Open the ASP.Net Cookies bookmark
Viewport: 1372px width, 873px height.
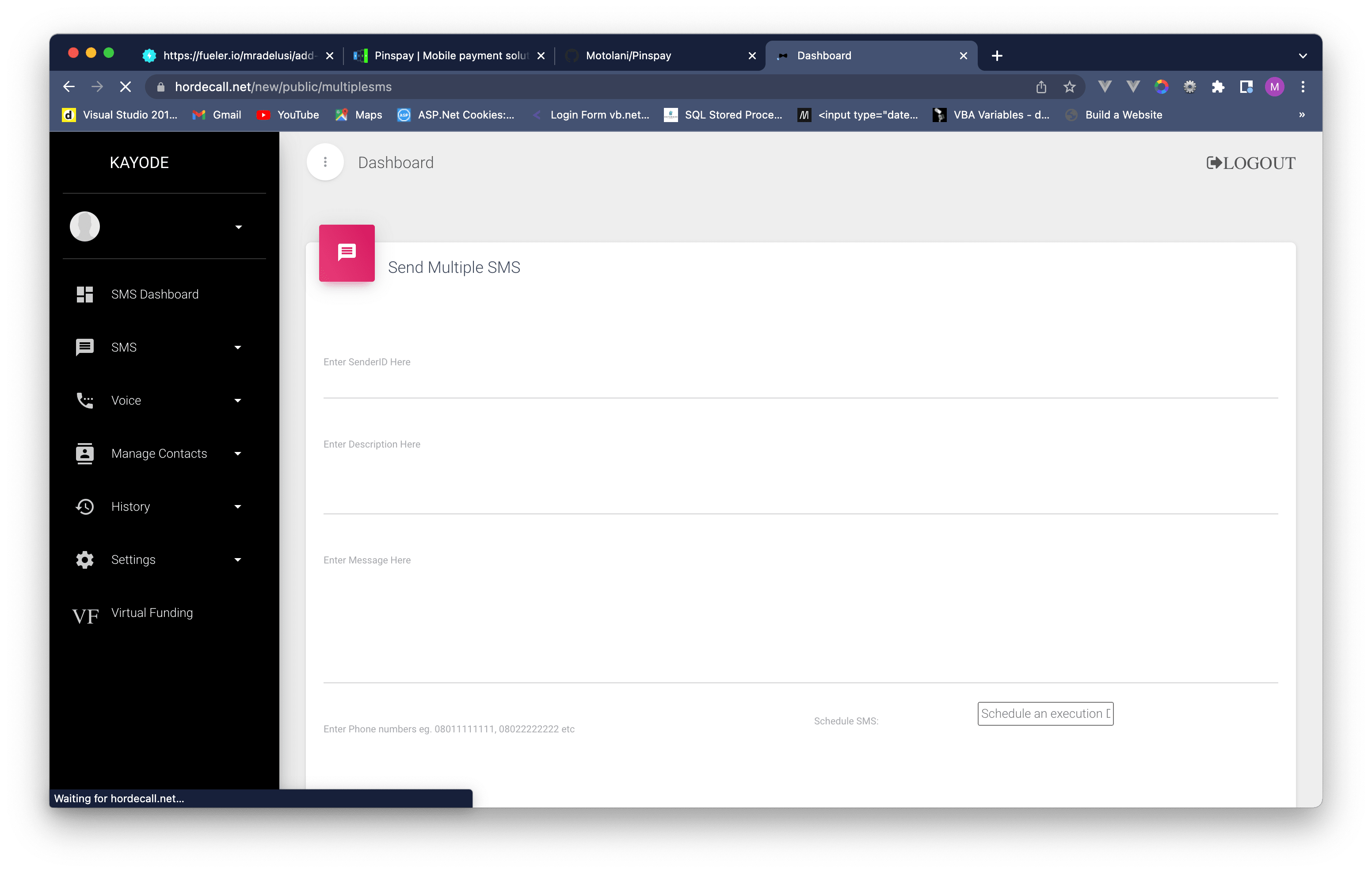(x=456, y=115)
